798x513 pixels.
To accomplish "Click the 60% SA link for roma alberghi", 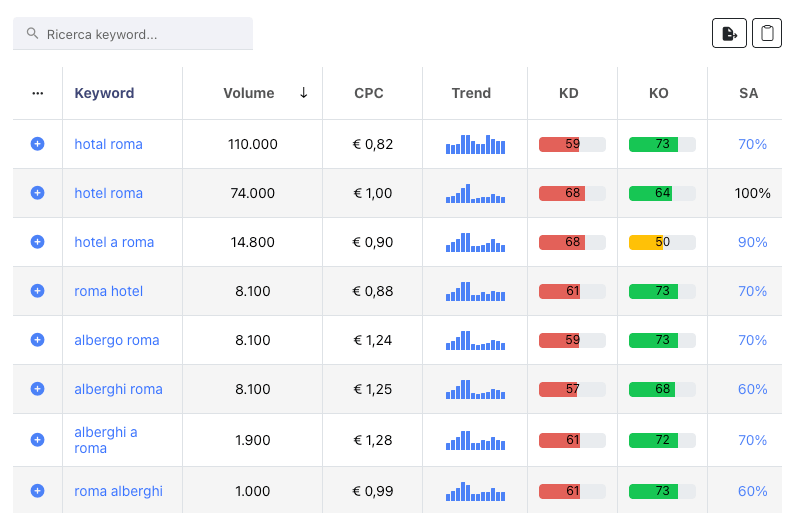I will point(752,491).
